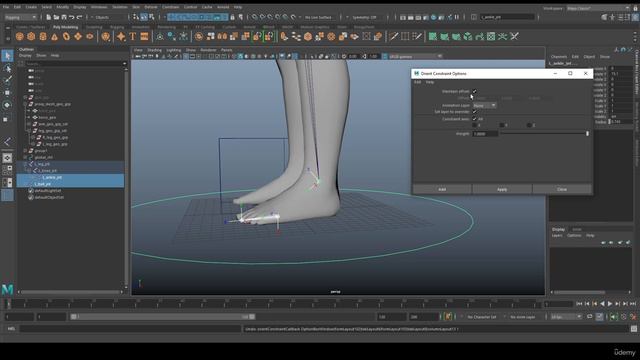Click the polygon torus shelf icon

pos(66,37)
